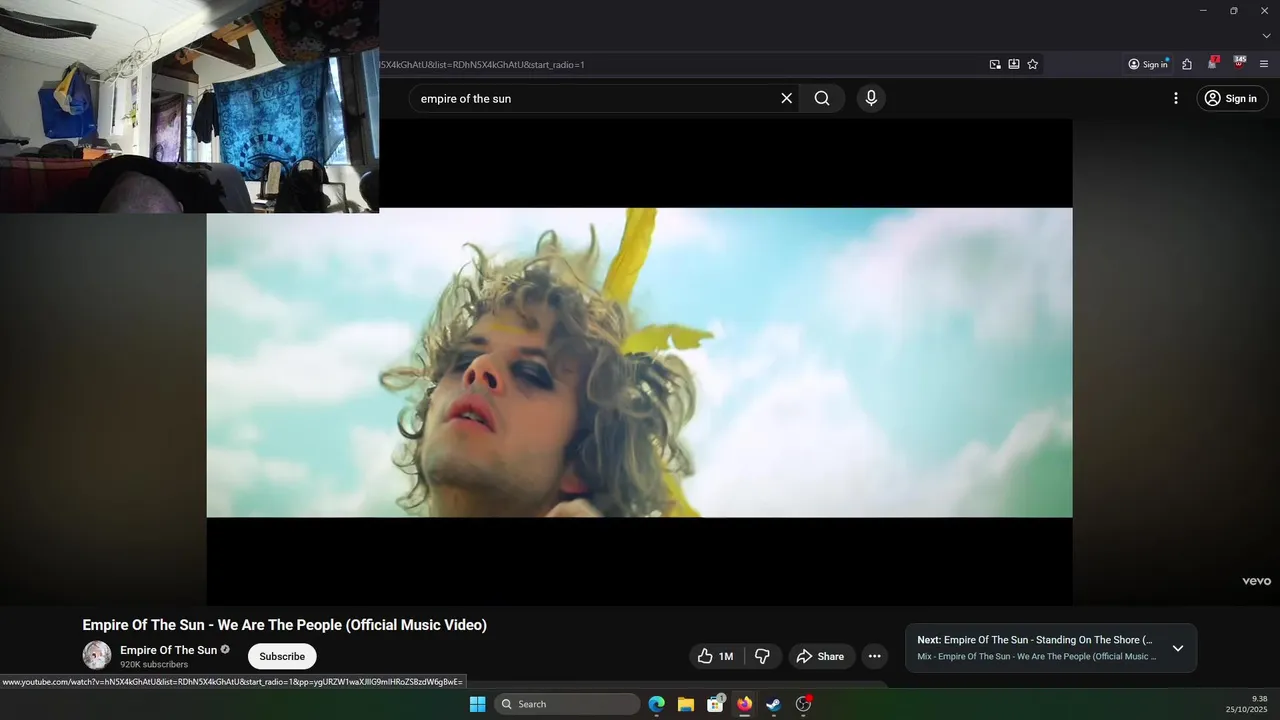Open the Empire Of The Sun channel name link

pyautogui.click(x=169, y=650)
